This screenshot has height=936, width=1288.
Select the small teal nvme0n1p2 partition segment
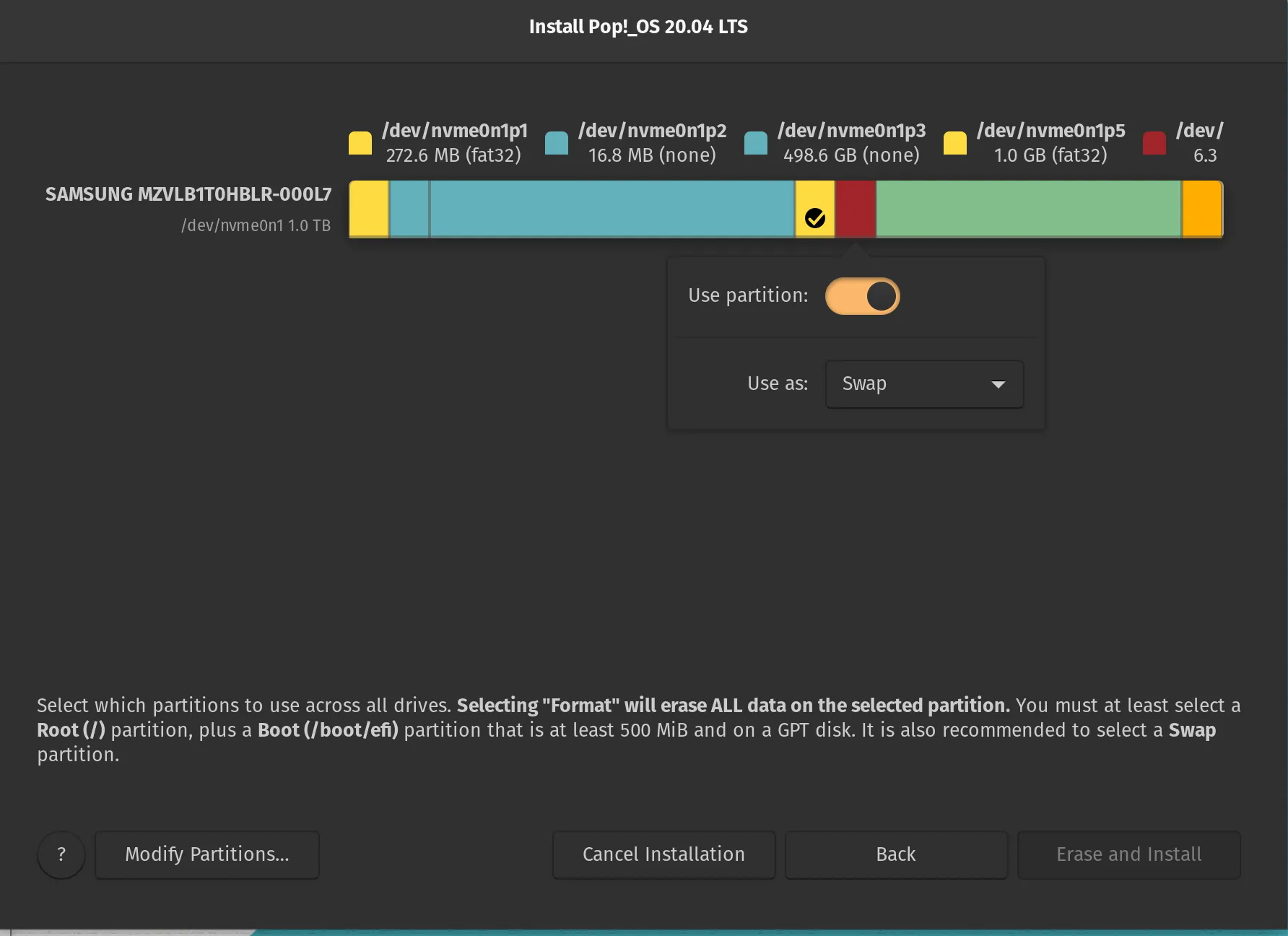[x=409, y=209]
